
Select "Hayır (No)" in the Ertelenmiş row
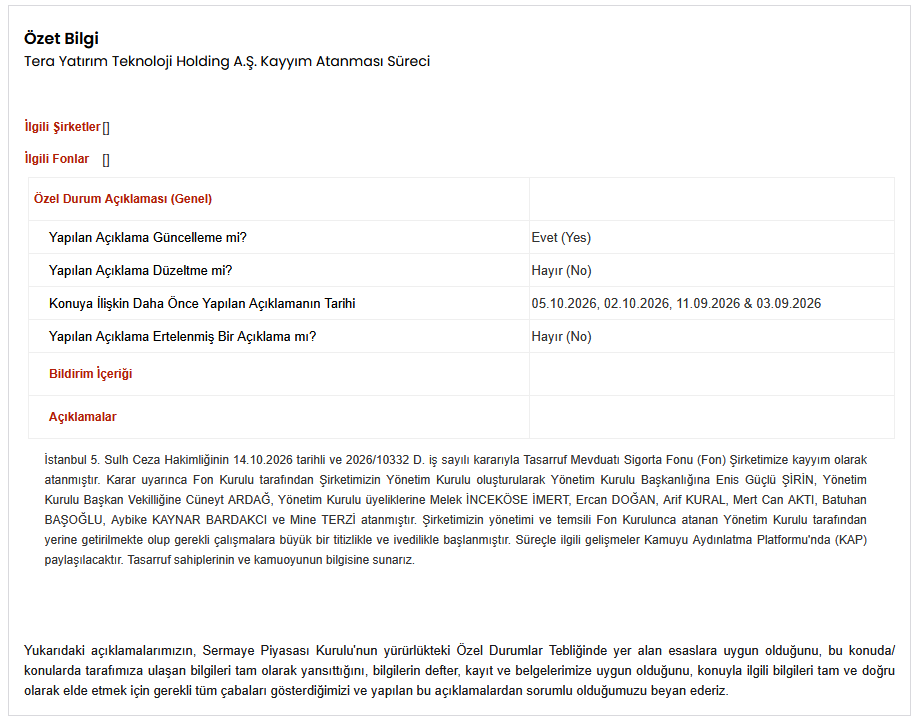coord(561,337)
